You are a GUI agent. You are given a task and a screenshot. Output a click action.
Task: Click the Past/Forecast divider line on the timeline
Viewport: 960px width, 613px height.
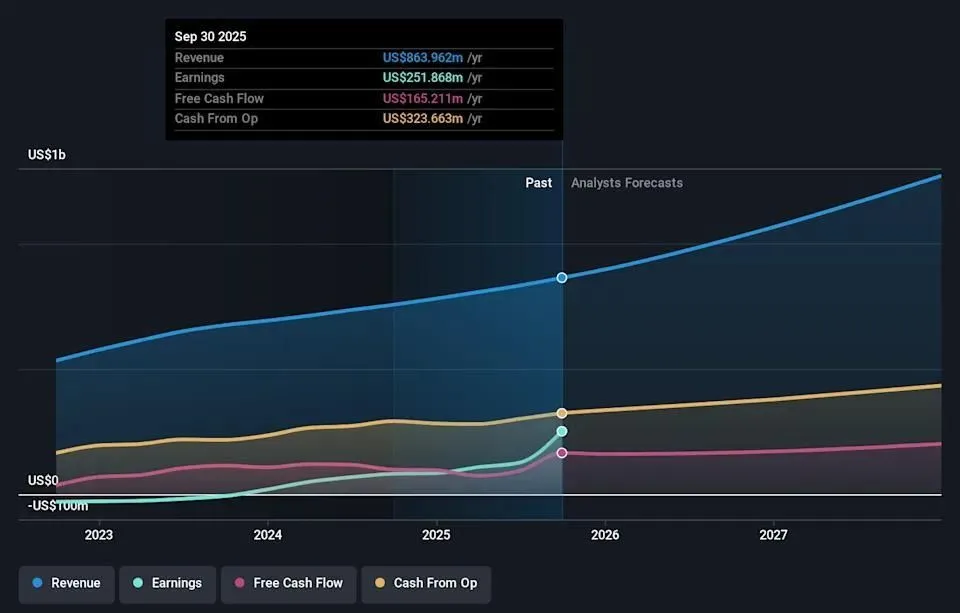[562, 330]
